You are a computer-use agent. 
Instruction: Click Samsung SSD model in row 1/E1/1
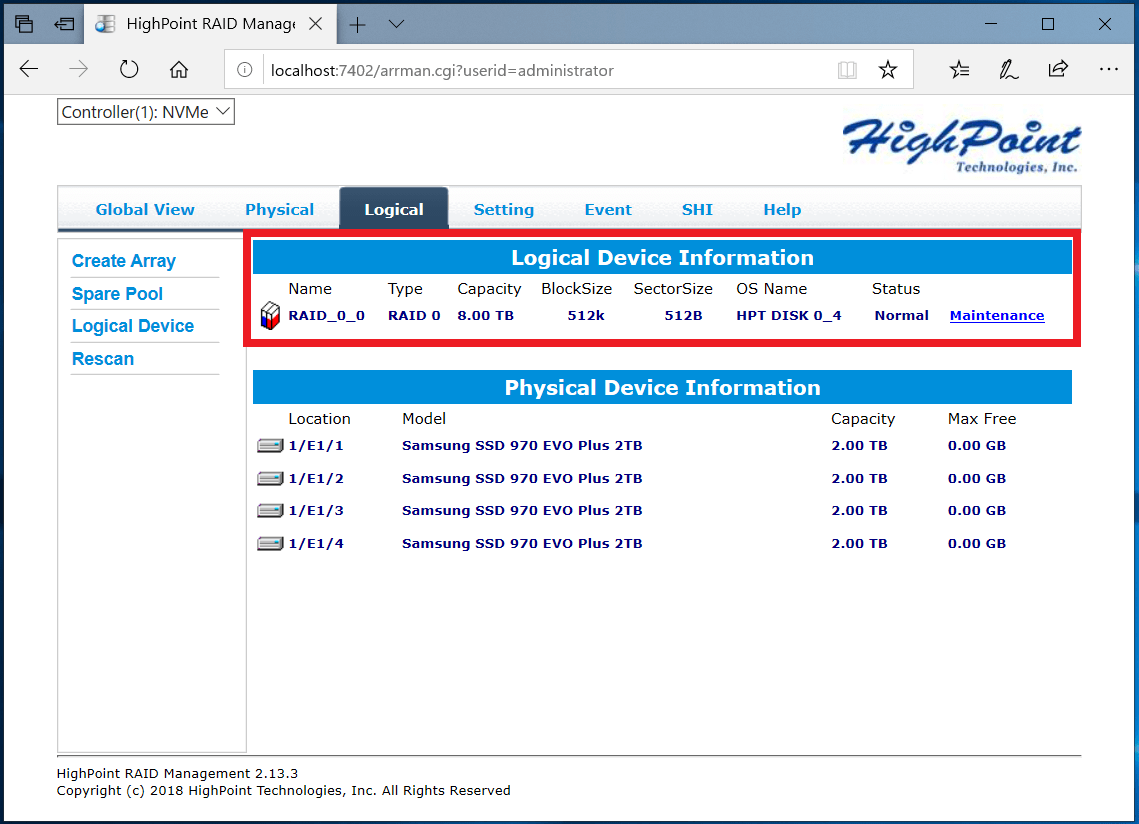[x=522, y=445]
